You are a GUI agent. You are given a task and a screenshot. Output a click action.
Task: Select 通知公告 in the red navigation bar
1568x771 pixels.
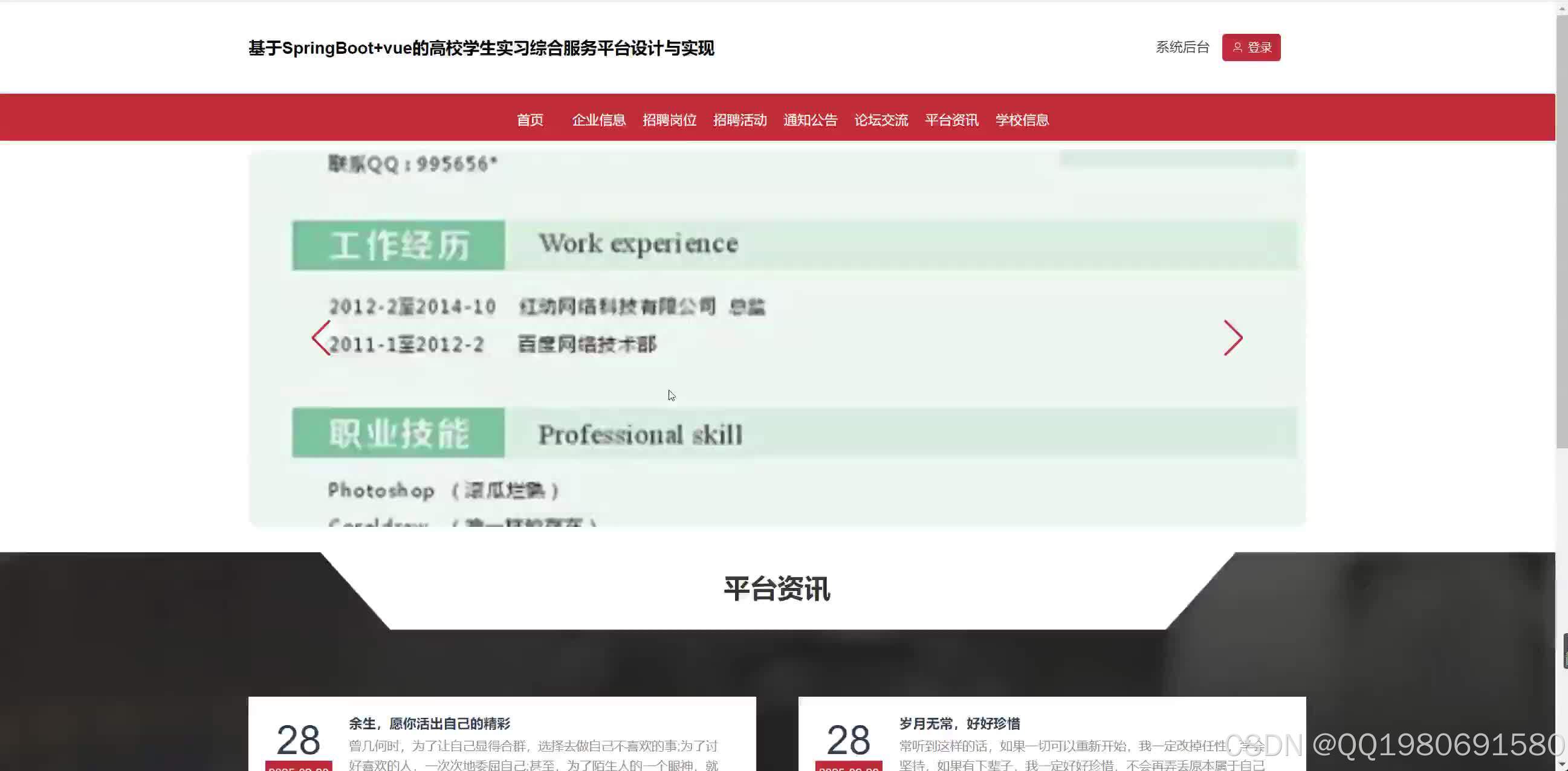(x=811, y=120)
